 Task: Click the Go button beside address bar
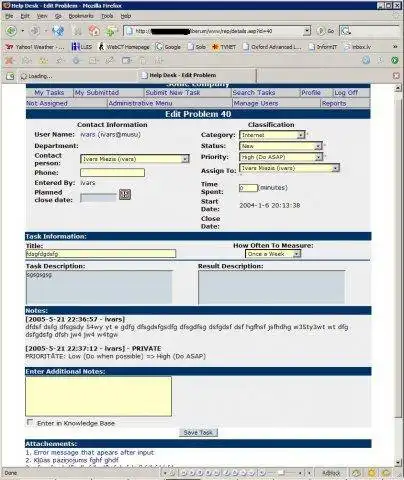(x=325, y=31)
